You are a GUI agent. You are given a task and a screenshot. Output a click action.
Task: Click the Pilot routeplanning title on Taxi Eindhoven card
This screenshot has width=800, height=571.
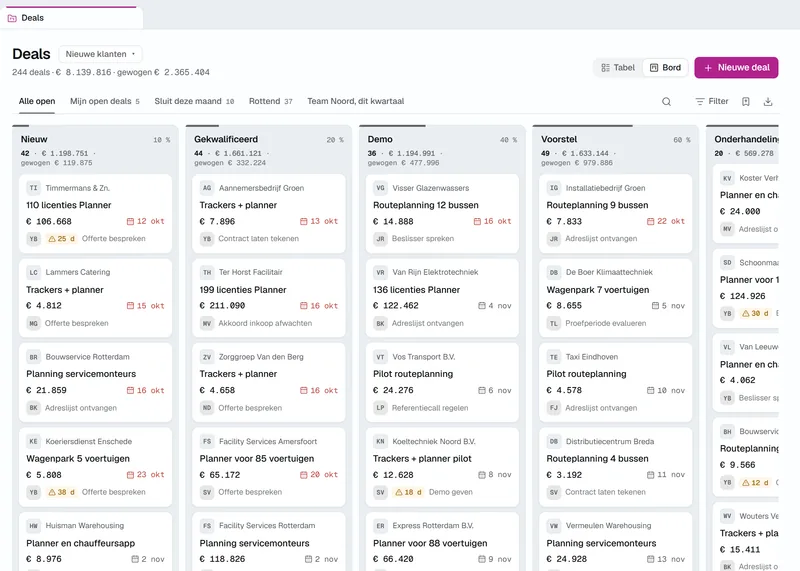[x=586, y=374]
